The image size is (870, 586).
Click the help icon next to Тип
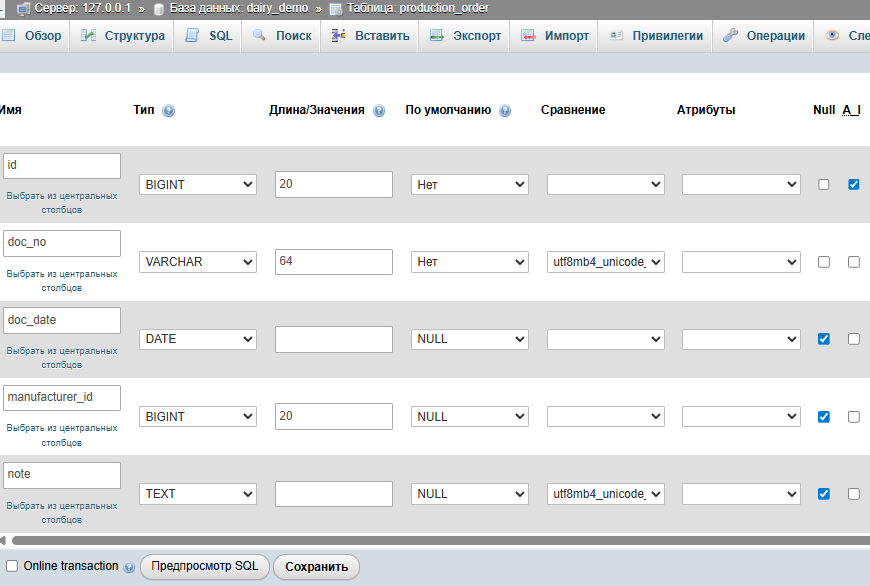(x=168, y=111)
